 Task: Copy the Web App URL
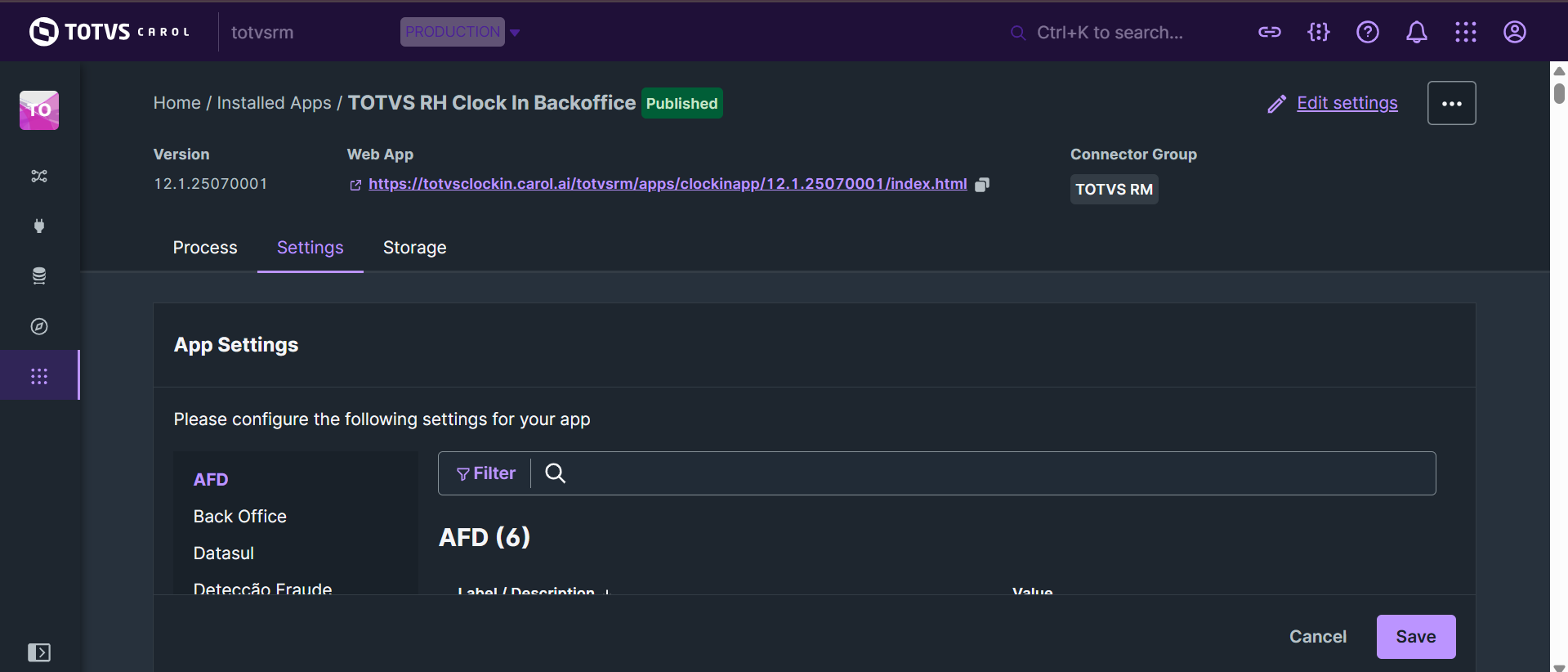(982, 185)
